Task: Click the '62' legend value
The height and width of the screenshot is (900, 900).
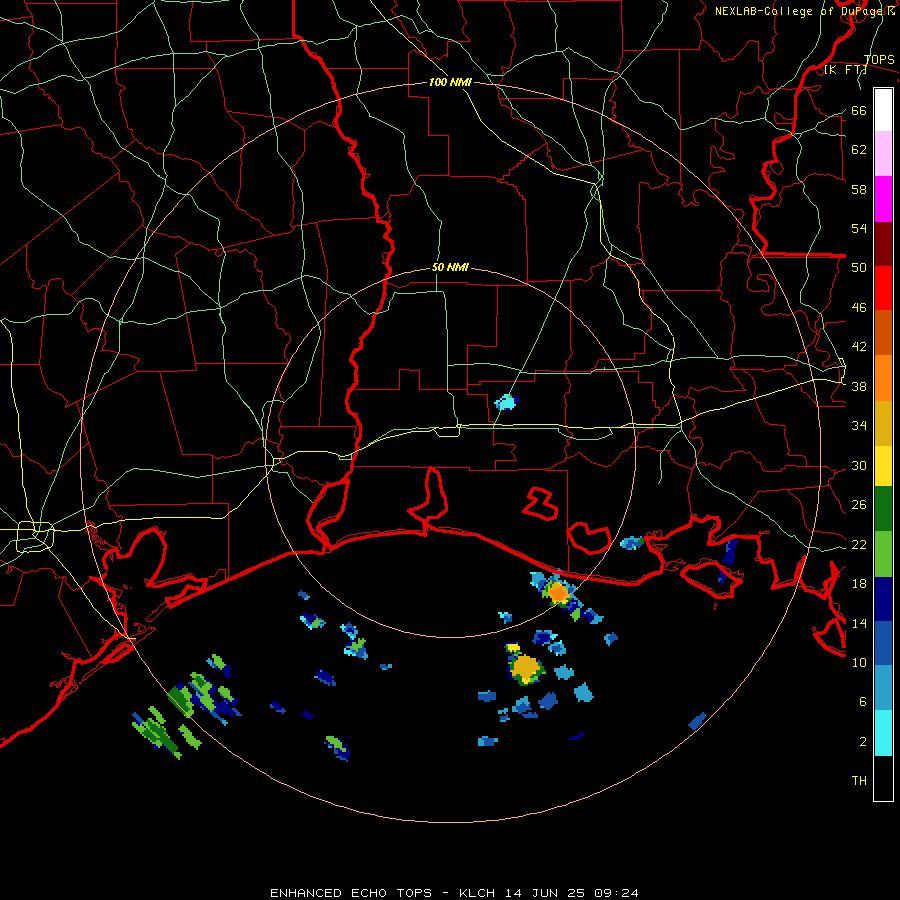Action: (x=859, y=150)
